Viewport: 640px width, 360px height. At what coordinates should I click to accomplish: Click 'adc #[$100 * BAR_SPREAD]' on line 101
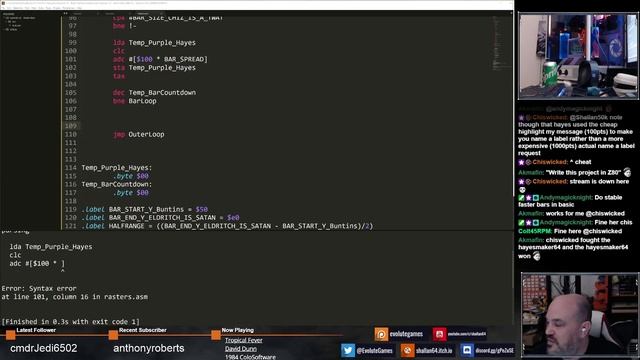pyautogui.click(x=160, y=59)
